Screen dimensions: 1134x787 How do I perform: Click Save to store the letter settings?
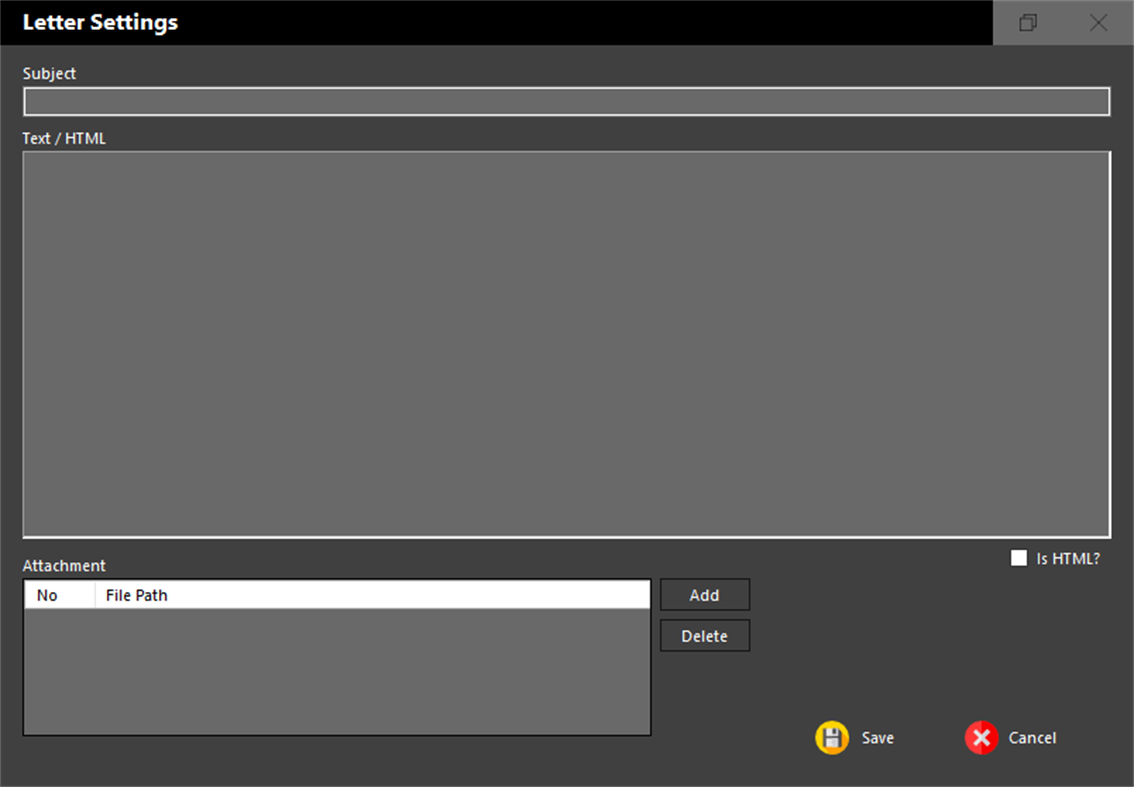(x=855, y=737)
